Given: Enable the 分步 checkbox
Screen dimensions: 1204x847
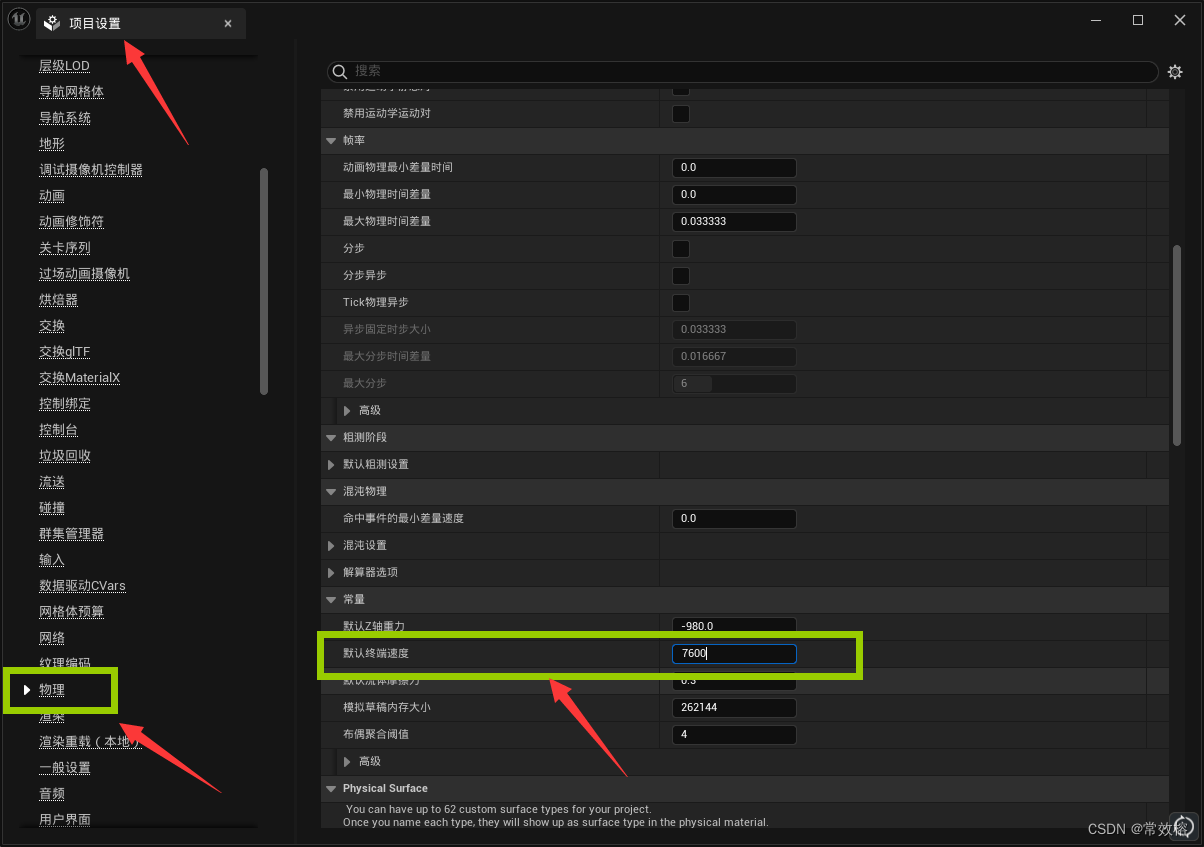Looking at the screenshot, I should [681, 248].
